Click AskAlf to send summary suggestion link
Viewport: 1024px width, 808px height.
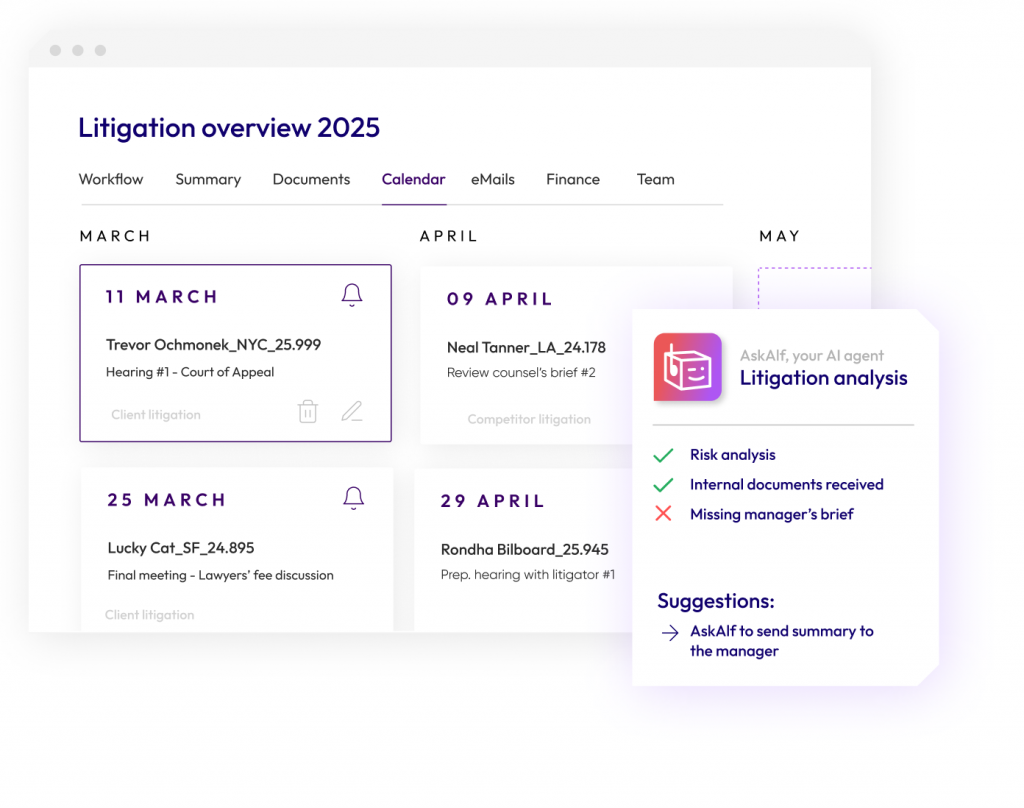781,641
